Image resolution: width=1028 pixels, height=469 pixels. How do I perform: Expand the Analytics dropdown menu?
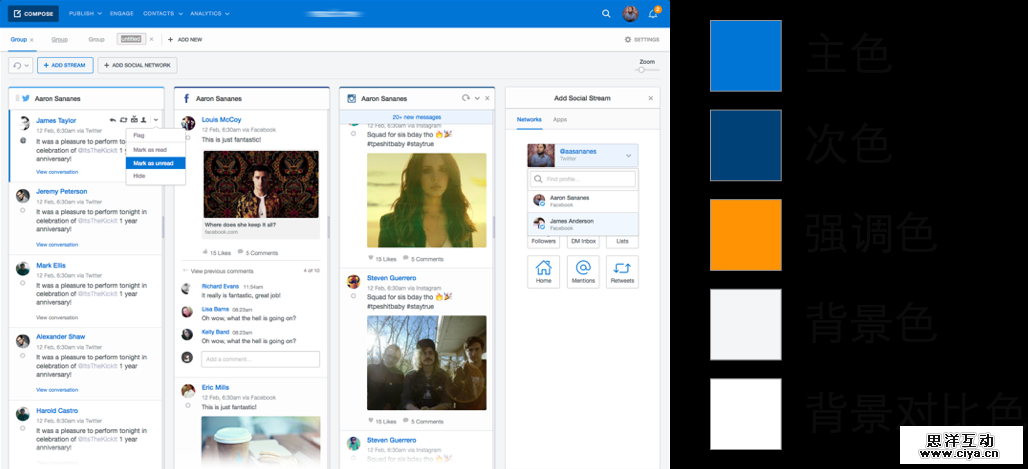pyautogui.click(x=209, y=14)
